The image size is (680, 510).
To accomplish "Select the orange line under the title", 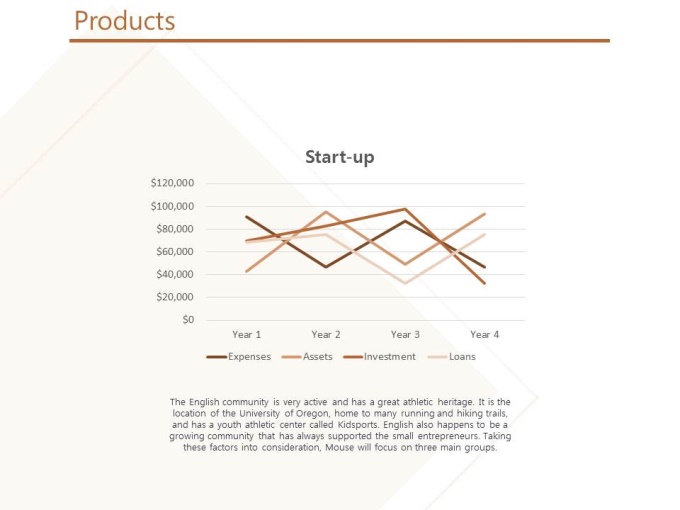I will point(339,41).
